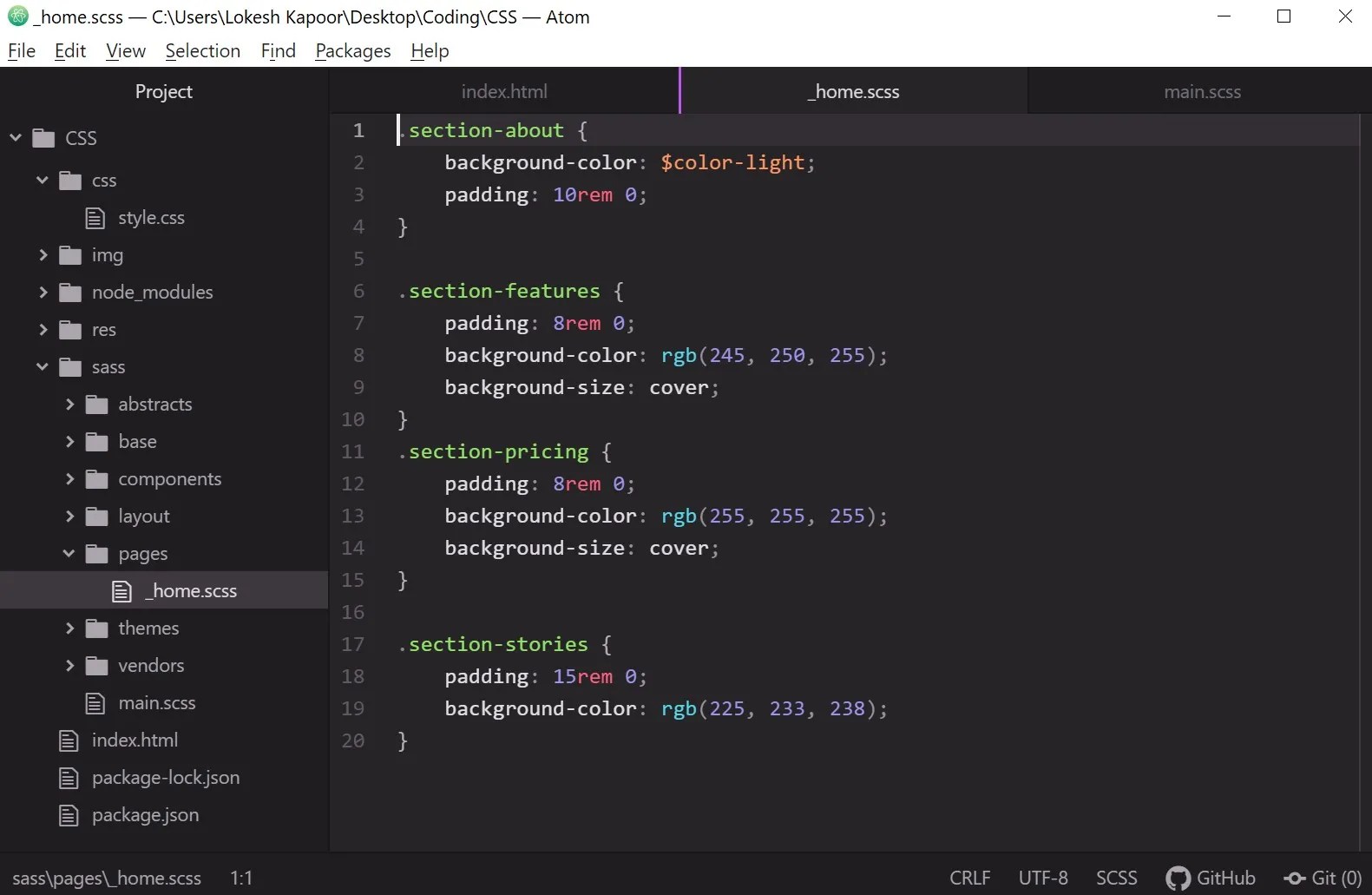Viewport: 1372px width, 895px height.
Task: Open the Selection menu
Action: (x=203, y=51)
